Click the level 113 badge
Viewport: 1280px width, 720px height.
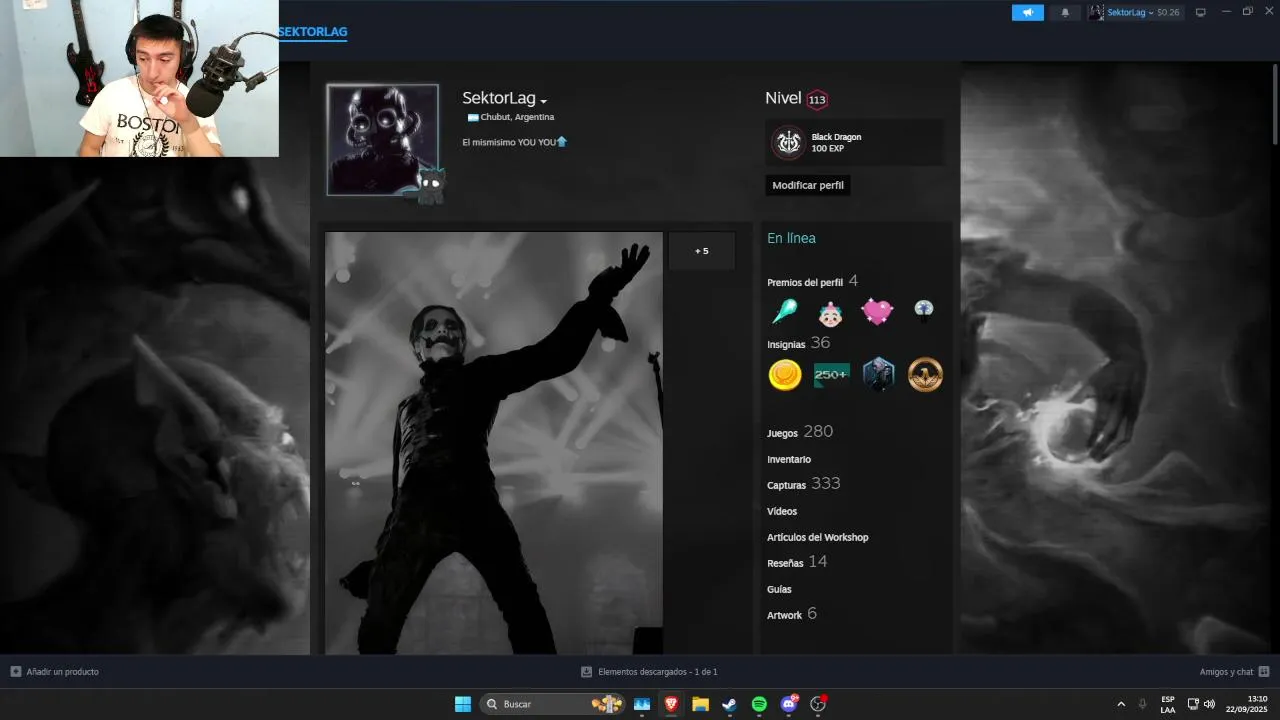click(817, 100)
